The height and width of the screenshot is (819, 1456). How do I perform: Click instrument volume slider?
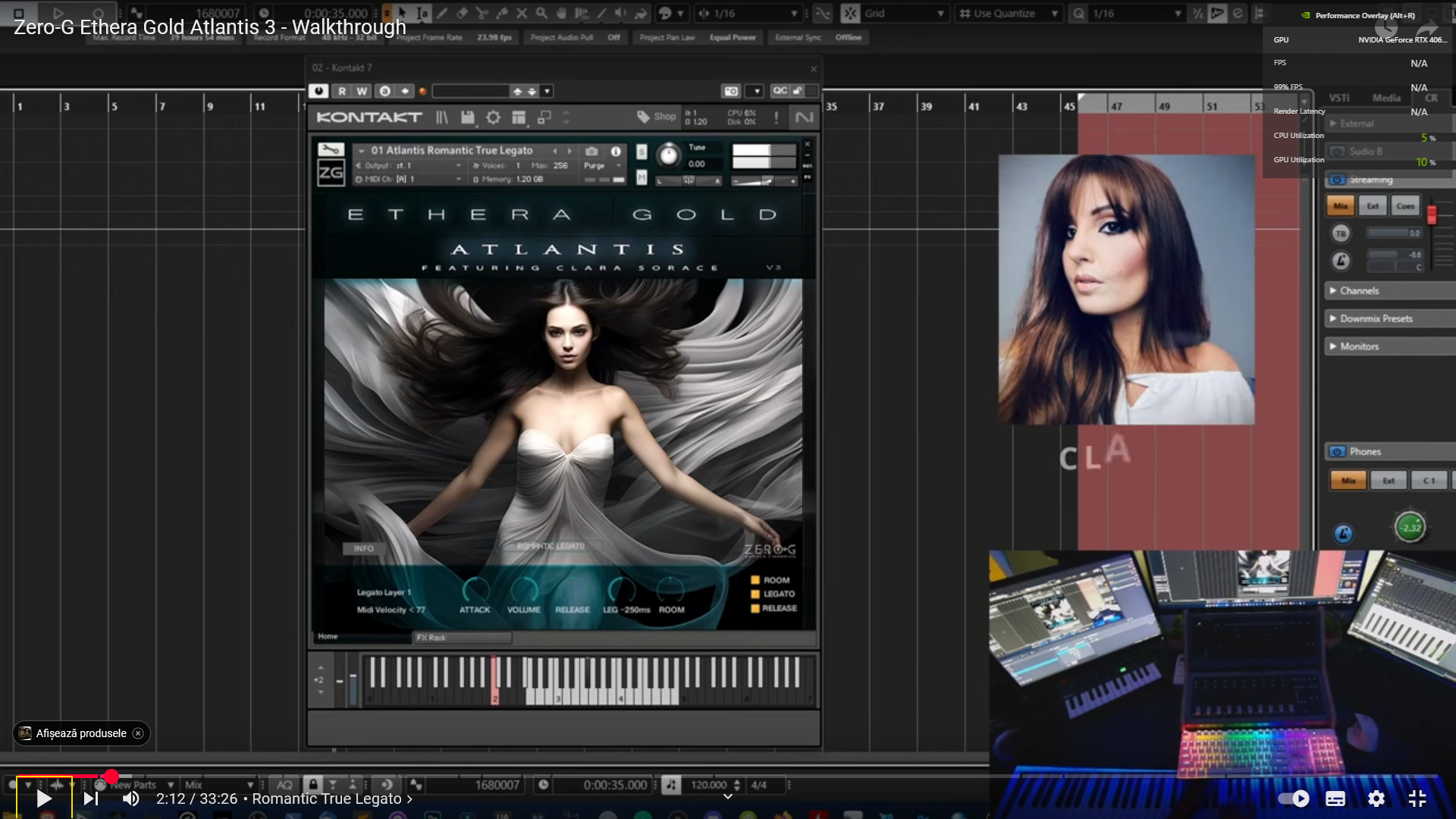764,180
